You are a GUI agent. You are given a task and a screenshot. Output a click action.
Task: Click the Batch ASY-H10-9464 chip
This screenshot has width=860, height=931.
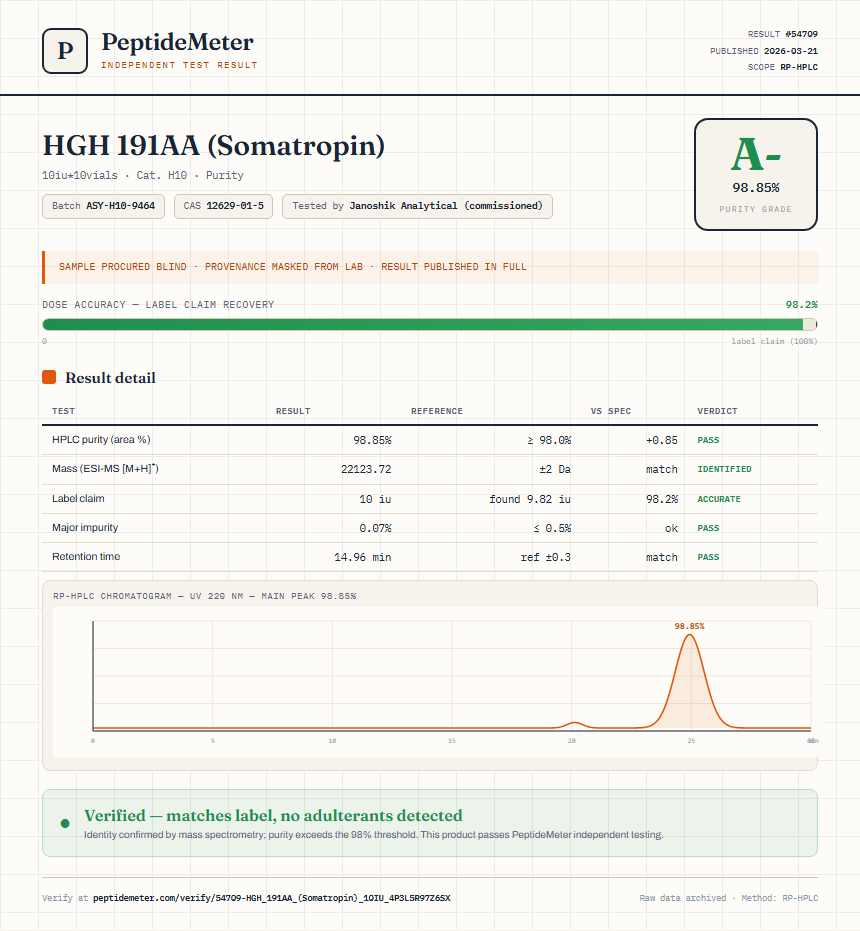[x=103, y=206]
